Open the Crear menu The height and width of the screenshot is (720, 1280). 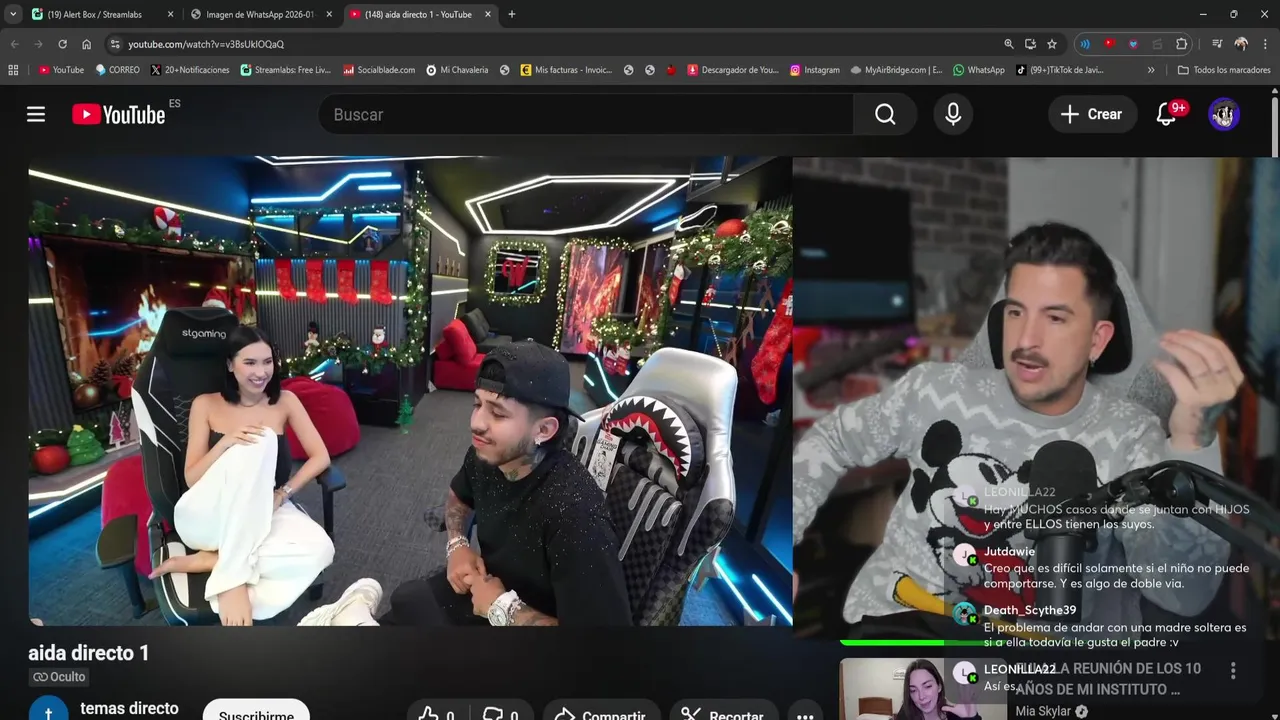click(1092, 114)
